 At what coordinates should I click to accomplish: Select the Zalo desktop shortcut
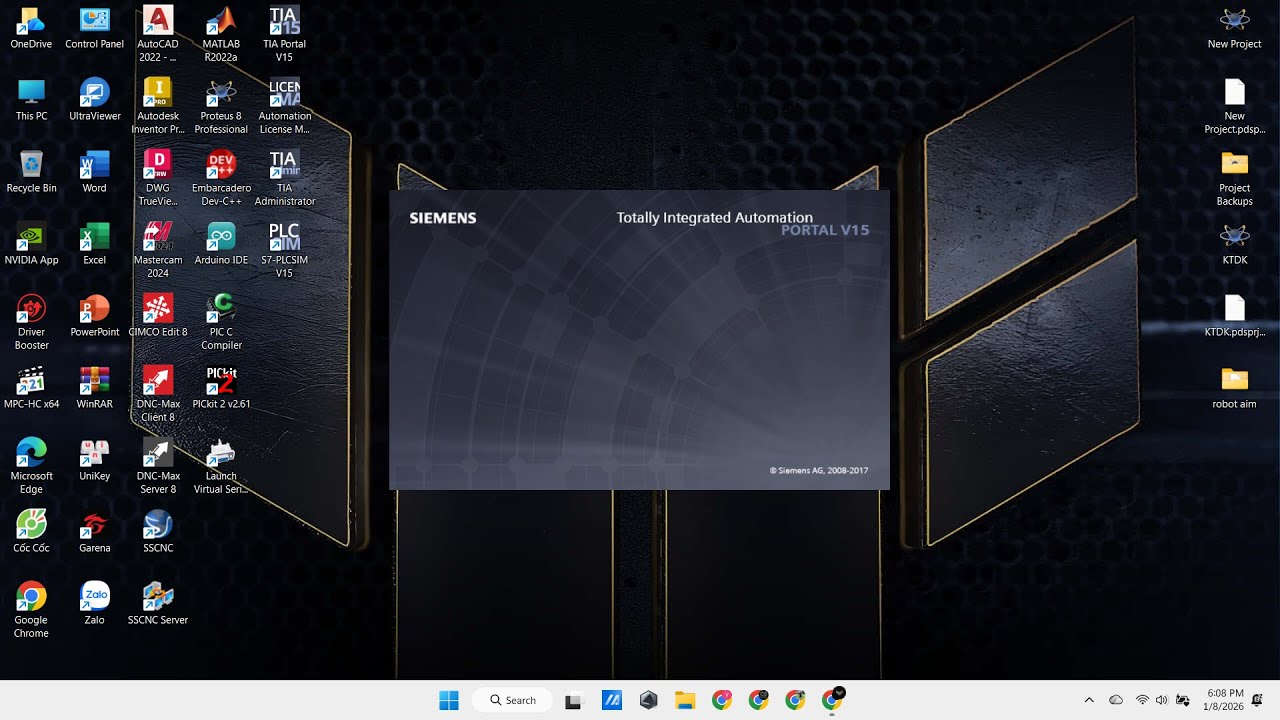click(x=94, y=604)
